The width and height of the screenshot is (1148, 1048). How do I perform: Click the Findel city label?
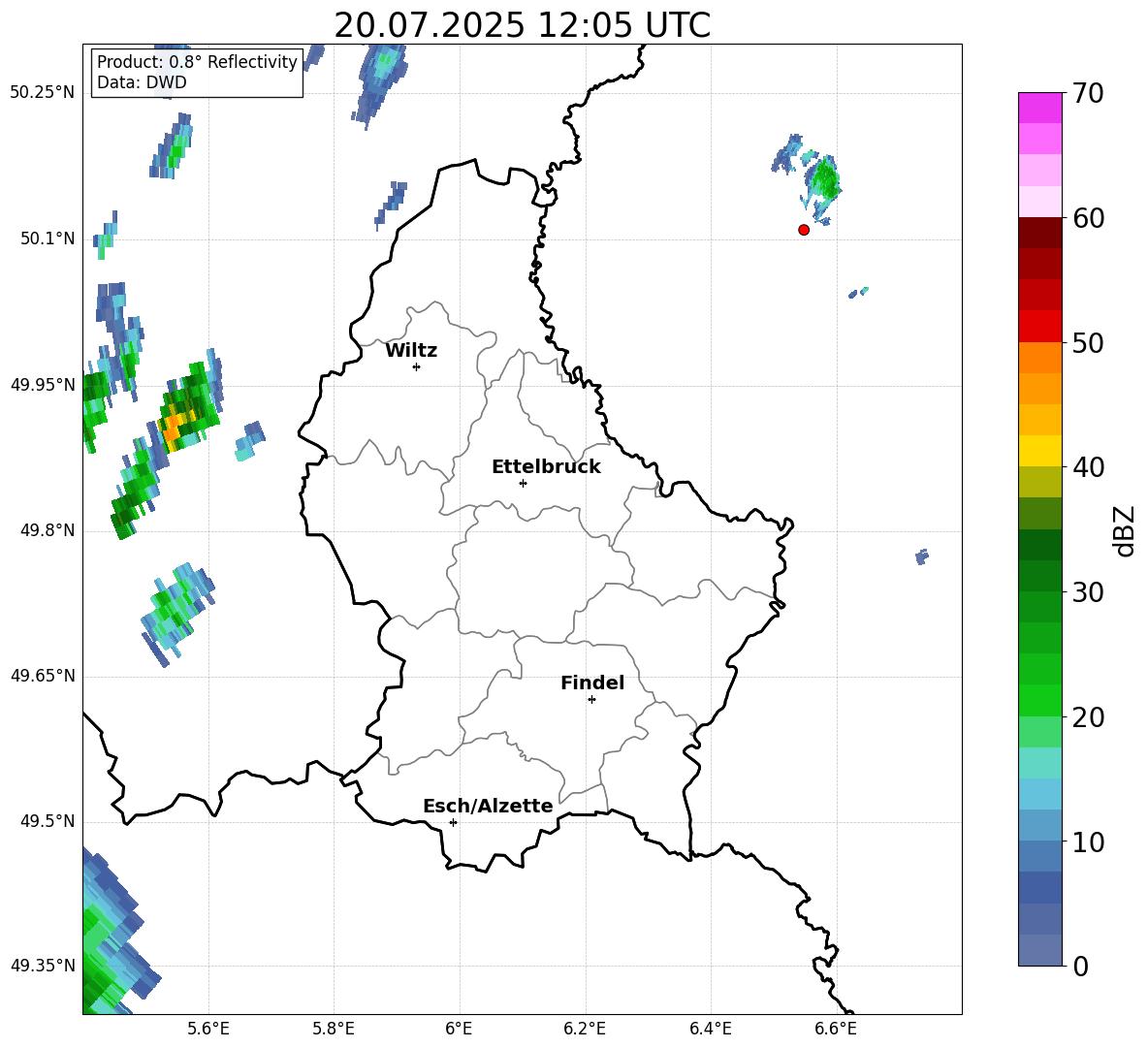click(592, 683)
